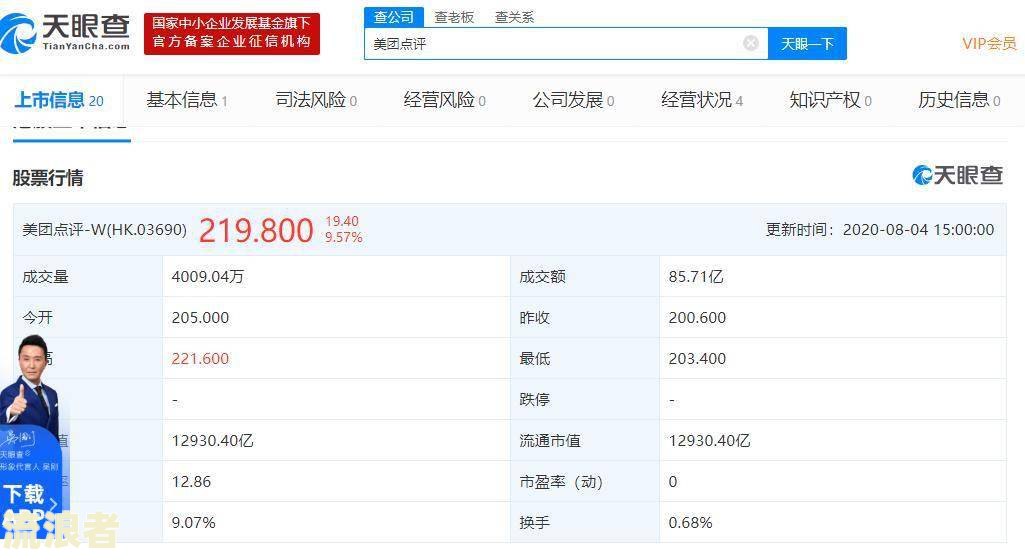This screenshot has width=1025, height=560.
Task: Open the 经营状况 tab
Action: click(702, 100)
